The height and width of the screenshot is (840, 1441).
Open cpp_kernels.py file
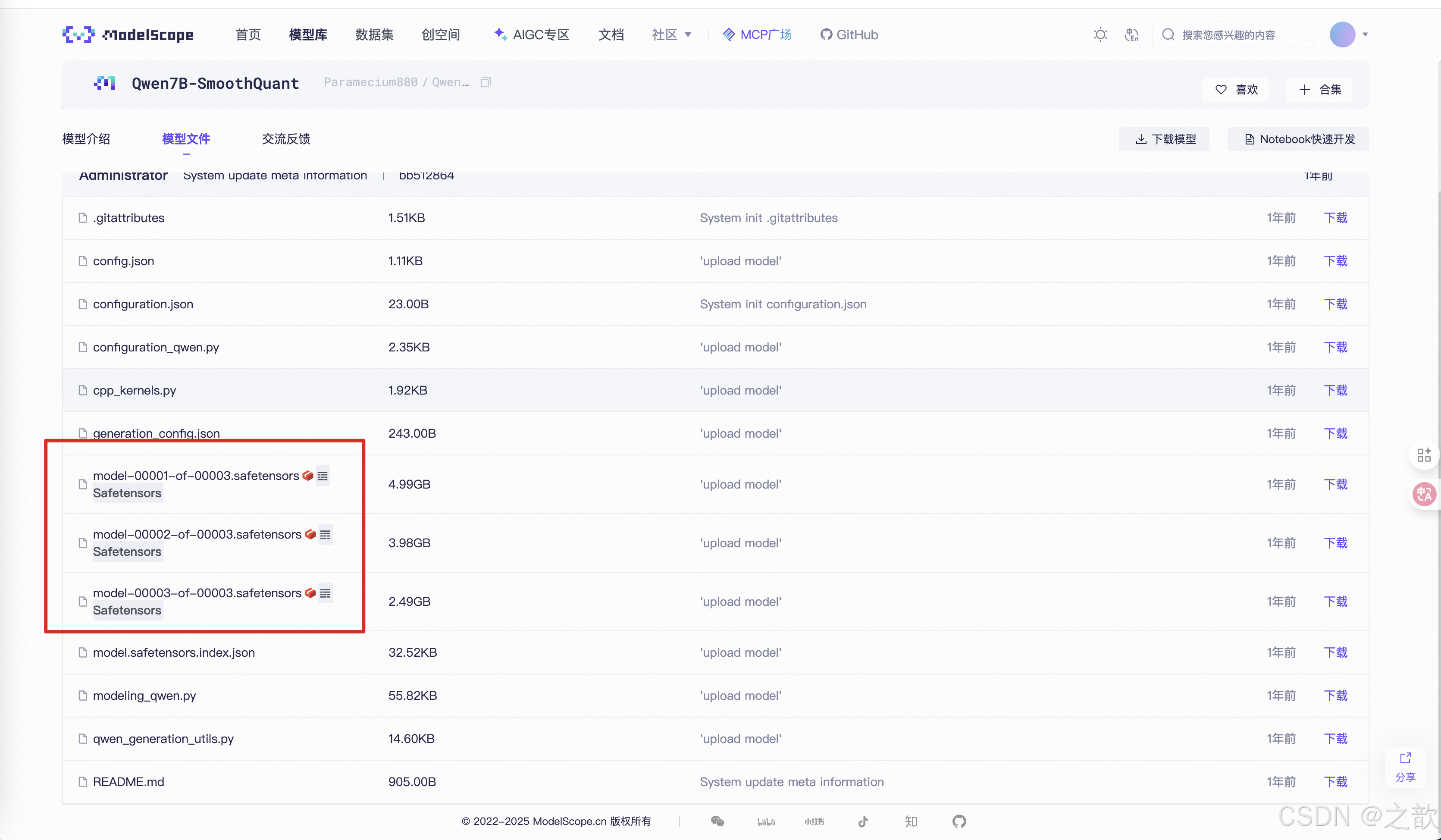coord(135,390)
